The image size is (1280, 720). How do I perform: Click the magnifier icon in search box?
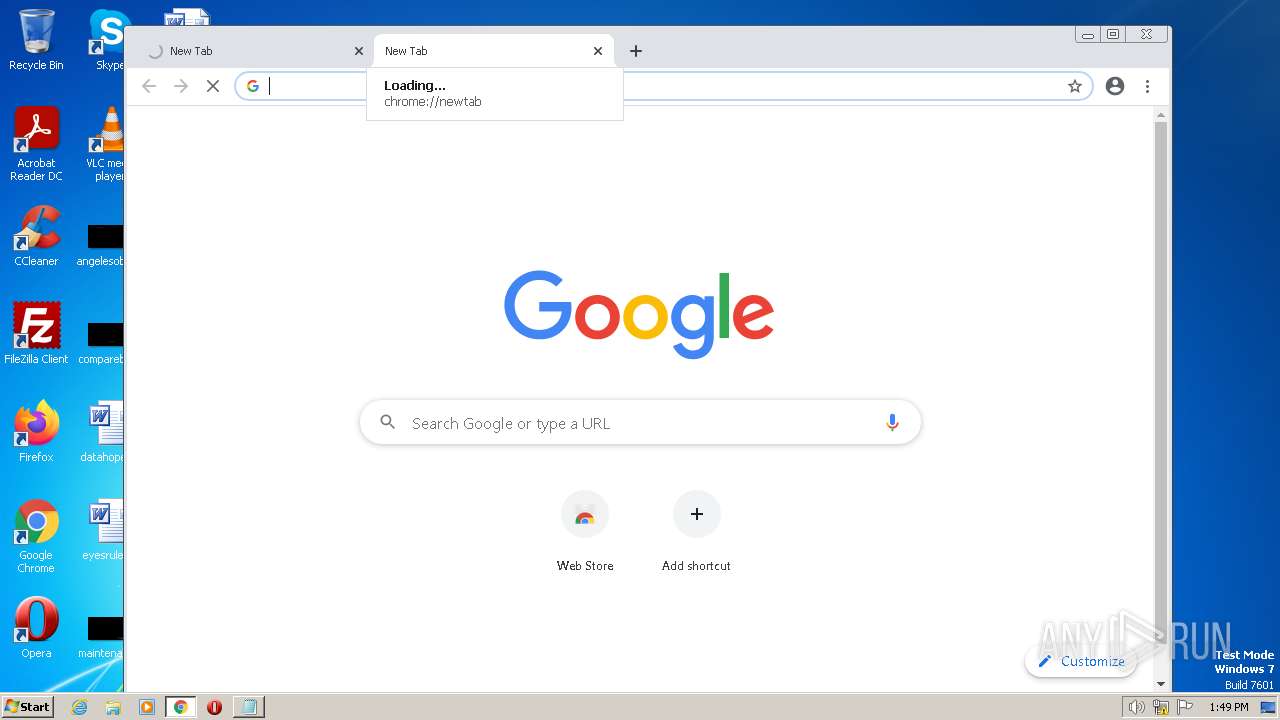coord(388,423)
